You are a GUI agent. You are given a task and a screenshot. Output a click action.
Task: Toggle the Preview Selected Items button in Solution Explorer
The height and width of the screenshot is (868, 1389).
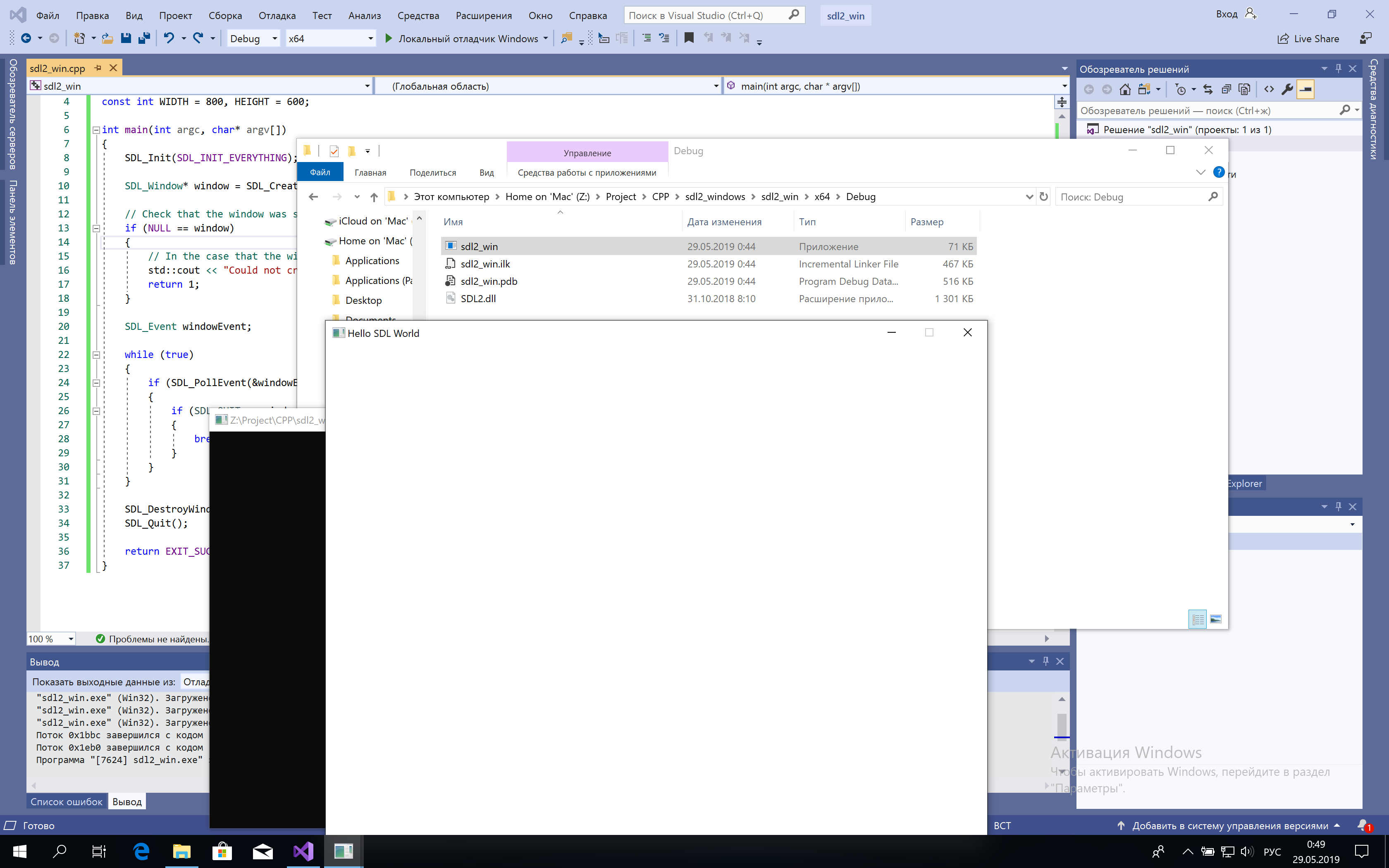pyautogui.click(x=1305, y=90)
